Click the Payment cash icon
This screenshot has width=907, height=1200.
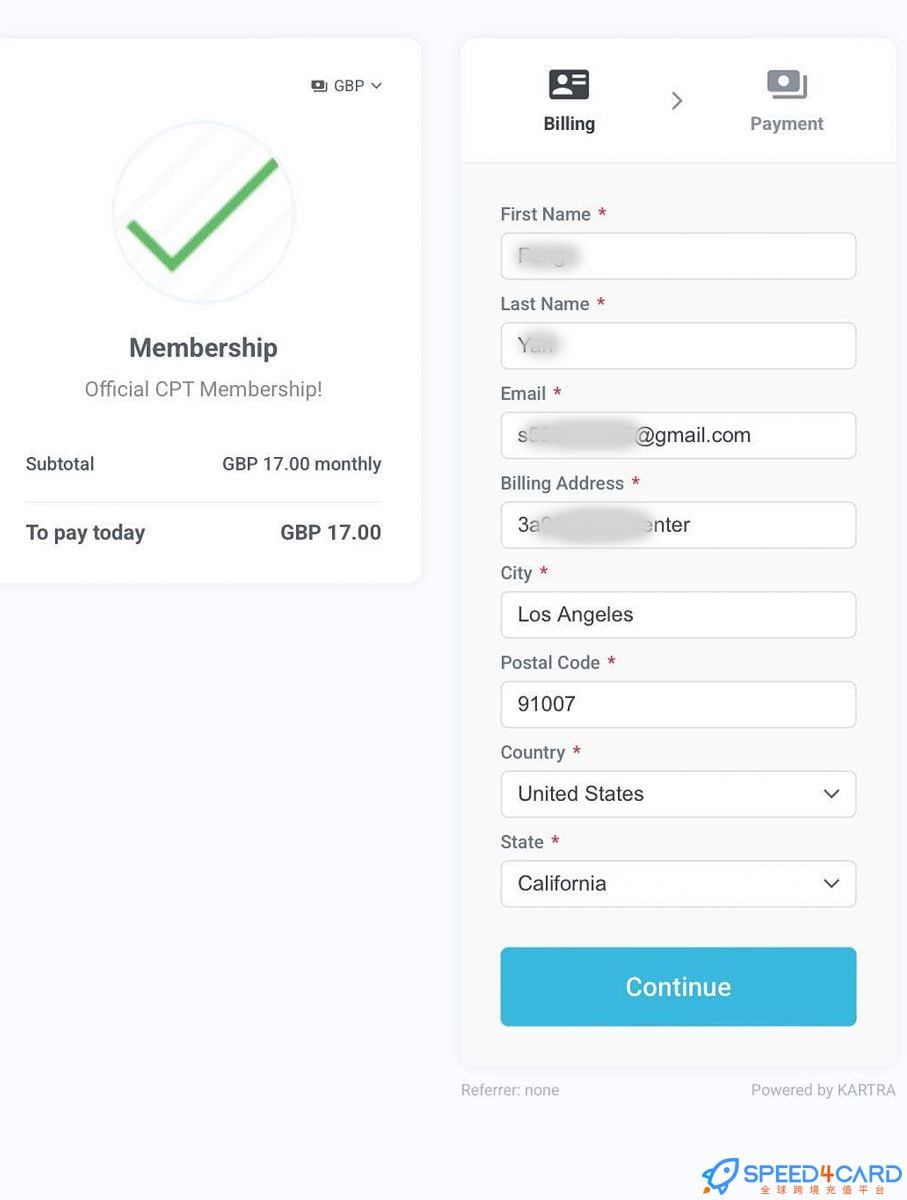tap(787, 85)
